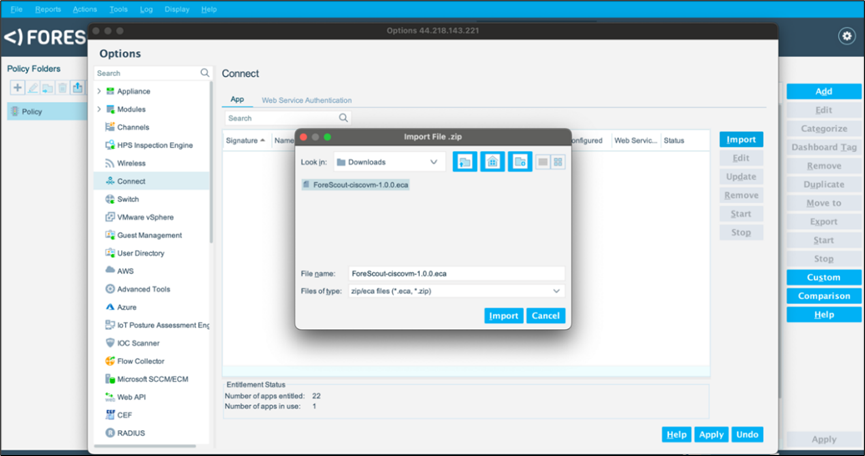
Task: Open VMware vSphere icon
Action: (x=110, y=217)
